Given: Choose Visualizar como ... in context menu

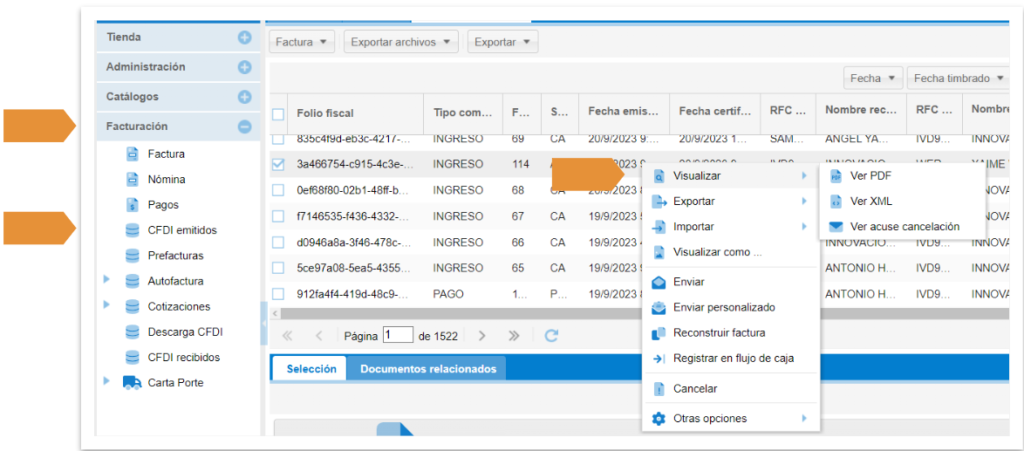Looking at the screenshot, I should pos(730,253).
